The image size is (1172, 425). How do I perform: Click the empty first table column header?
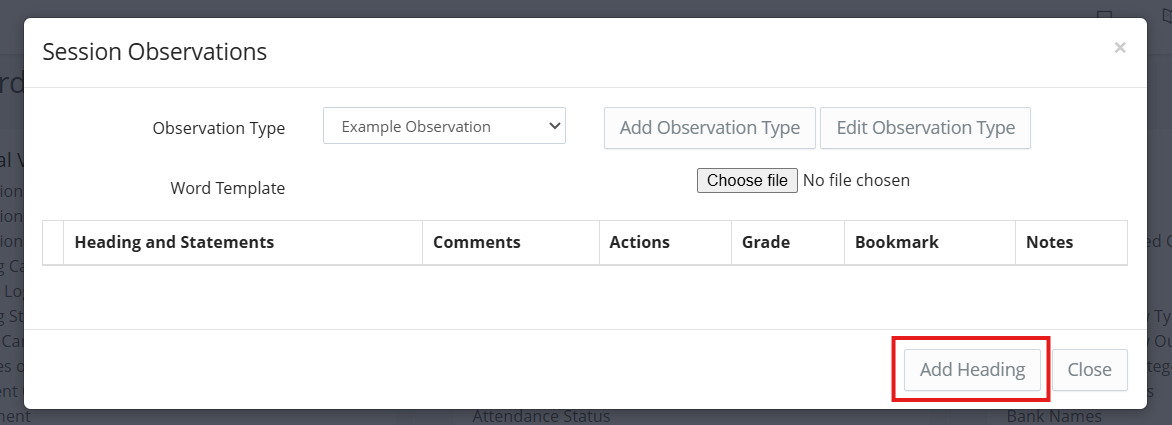53,242
